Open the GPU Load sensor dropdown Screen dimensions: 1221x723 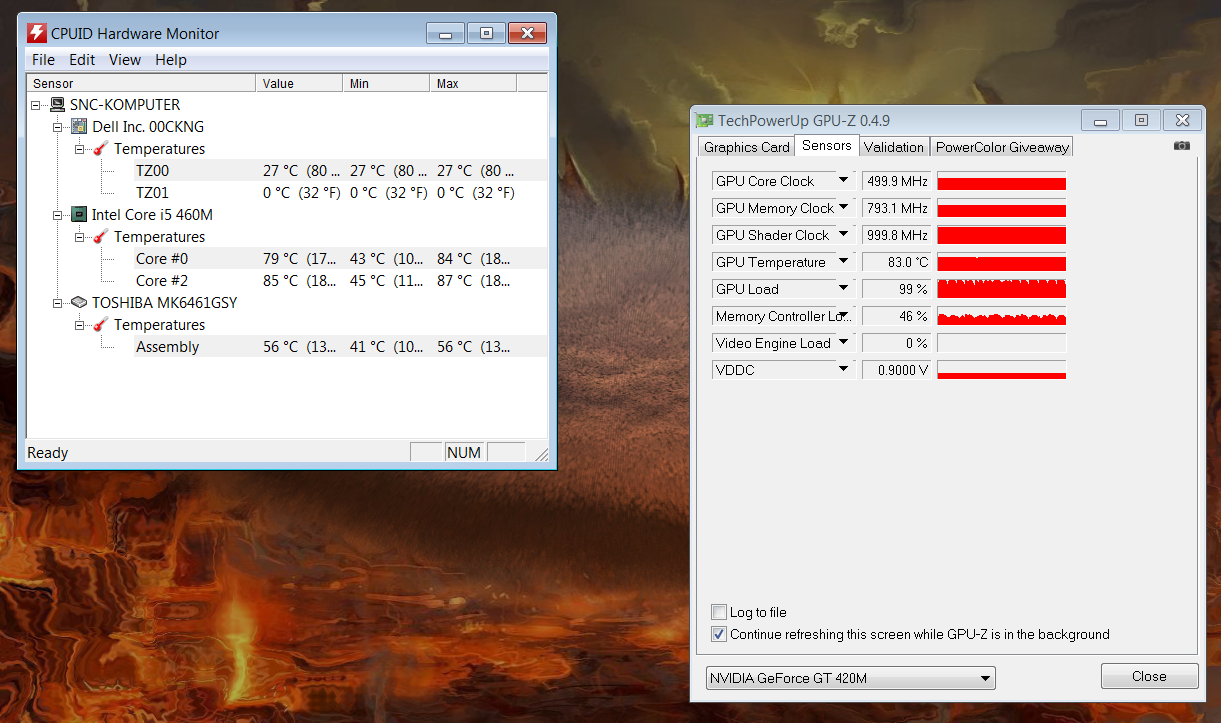[x=844, y=289]
